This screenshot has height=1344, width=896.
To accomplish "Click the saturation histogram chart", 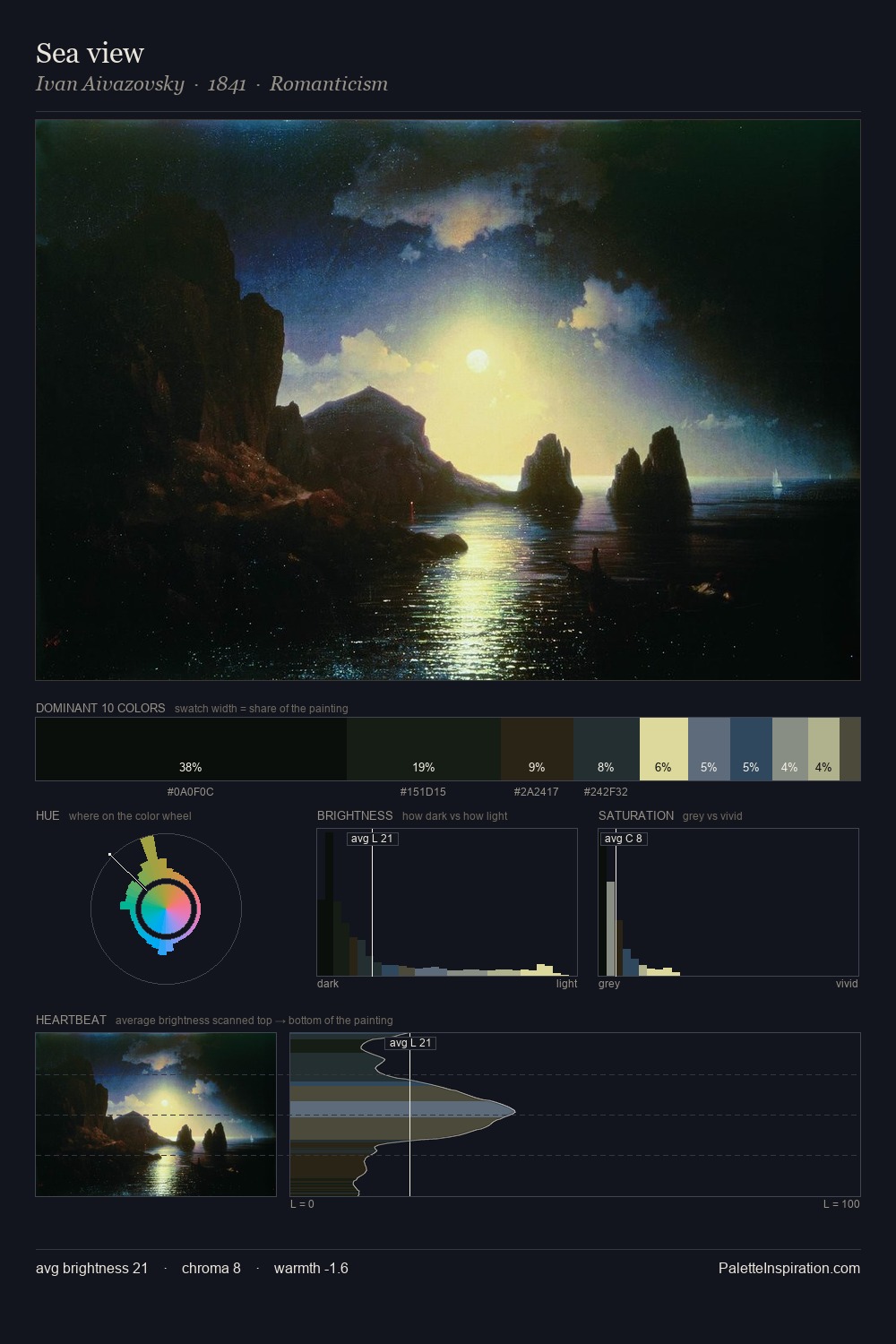I will (x=728, y=902).
